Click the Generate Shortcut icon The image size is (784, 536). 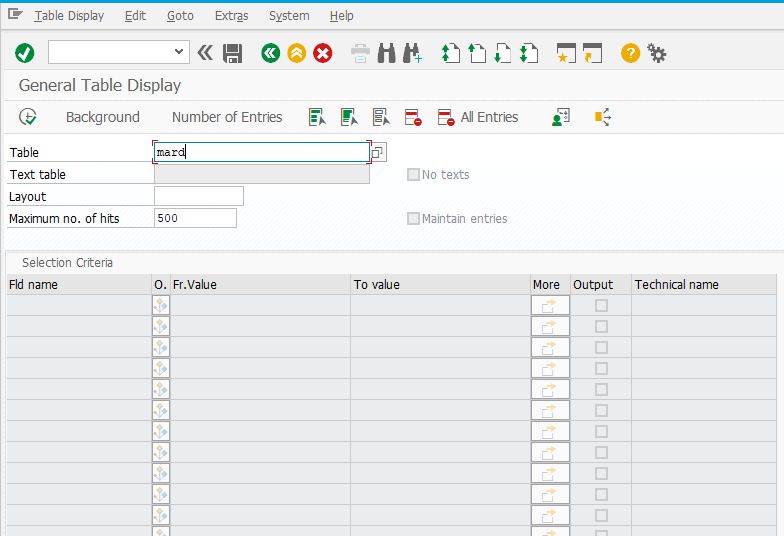pyautogui.click(x=592, y=53)
